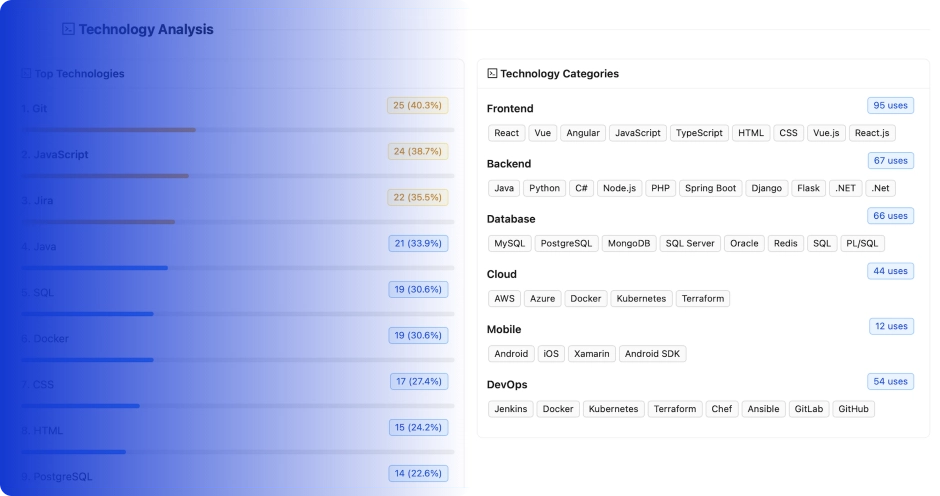Click the 67 uses Backend badge
Image resolution: width=940 pixels, height=496 pixels.
[x=890, y=160]
